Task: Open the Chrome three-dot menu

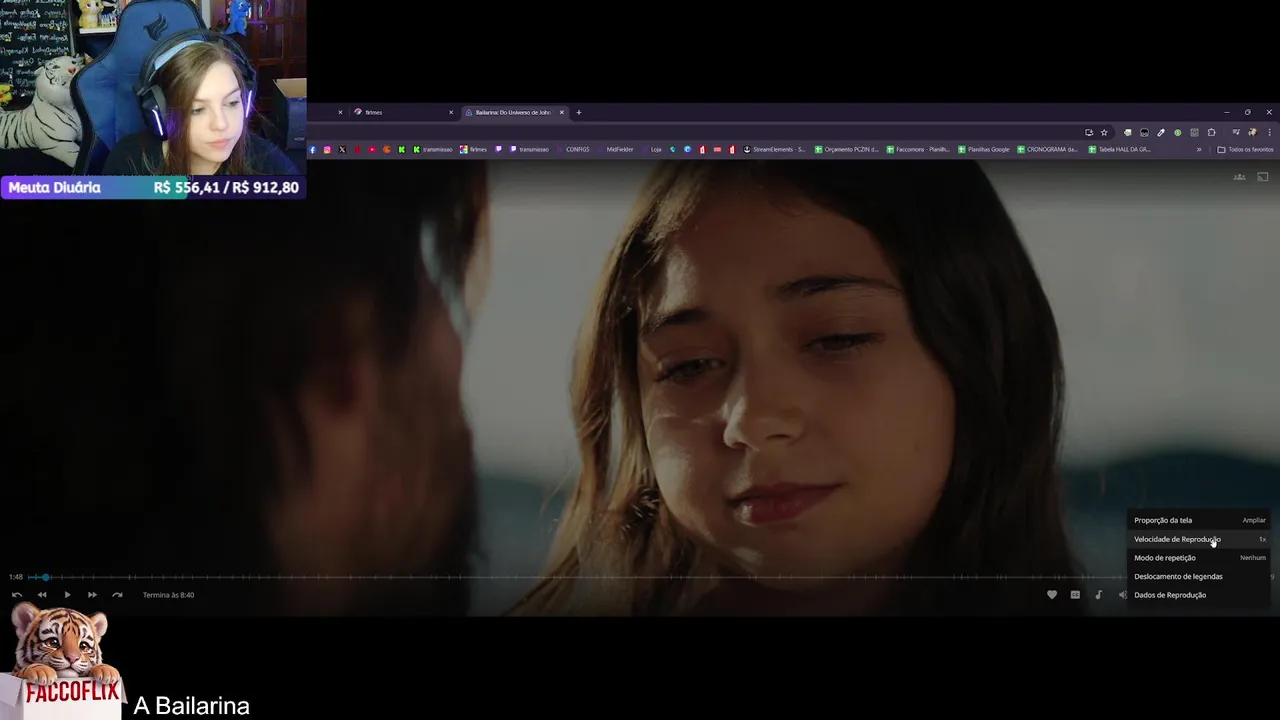Action: tap(1269, 132)
